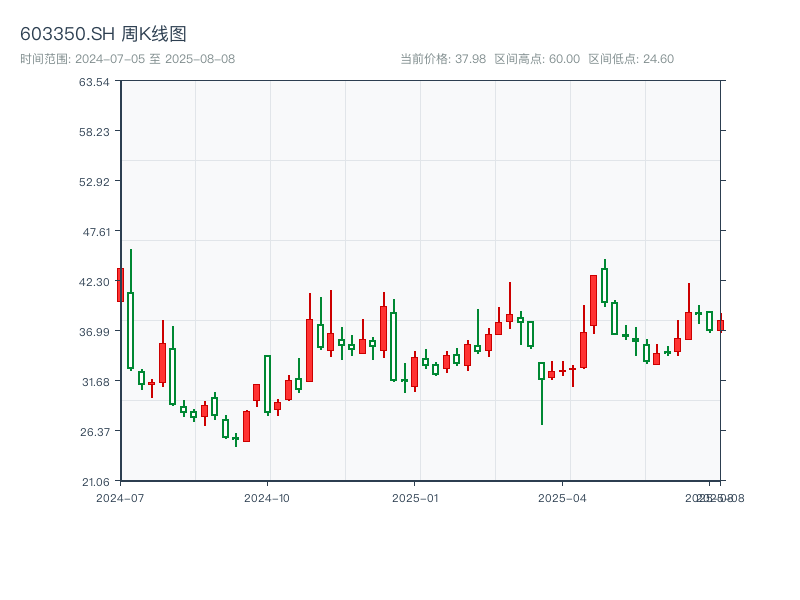This screenshot has width=800, height=600.
Task: Select the 36.99 y-axis price label
Action: [93, 331]
